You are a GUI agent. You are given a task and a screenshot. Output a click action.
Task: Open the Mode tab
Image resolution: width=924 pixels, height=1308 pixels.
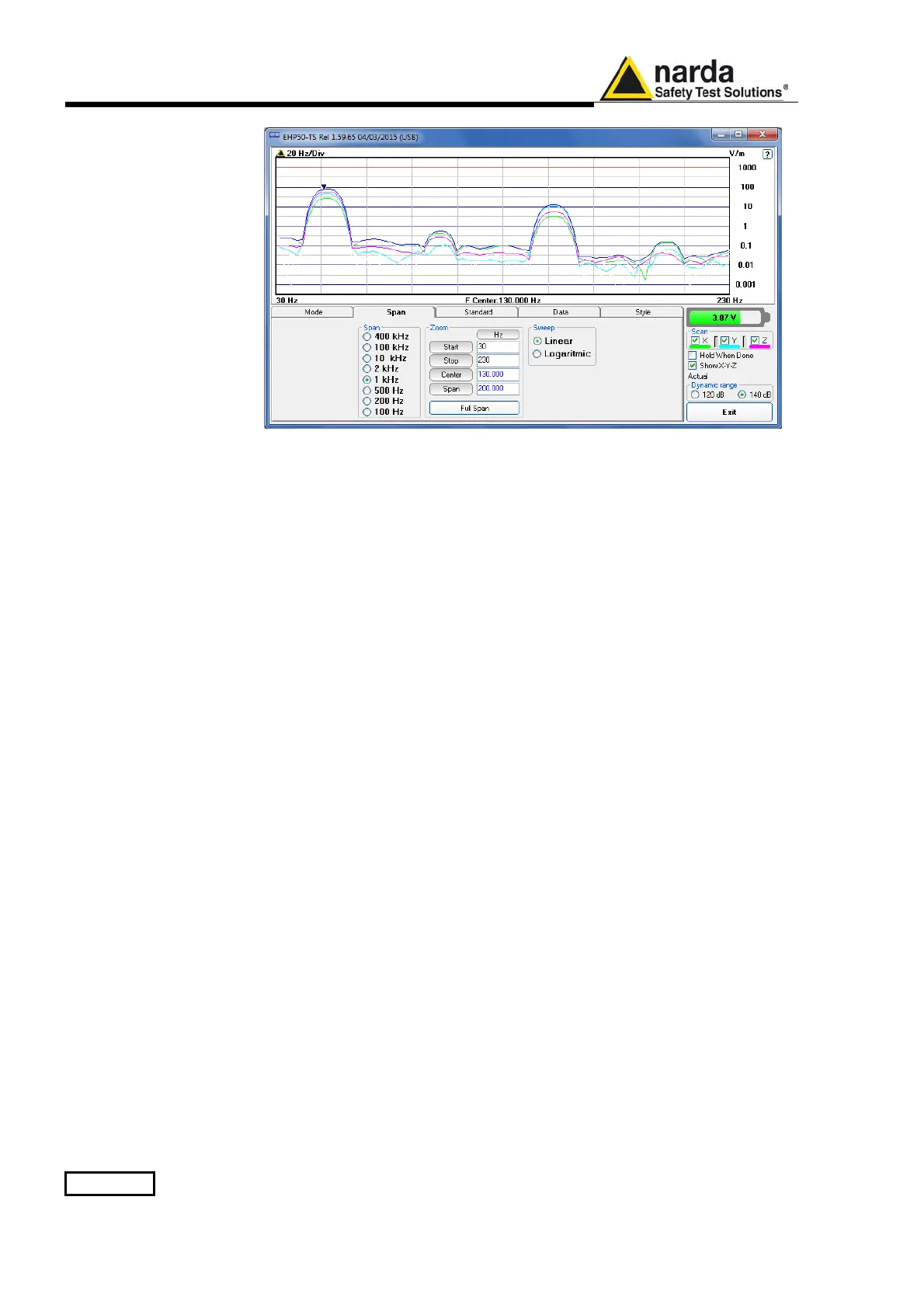(x=313, y=312)
